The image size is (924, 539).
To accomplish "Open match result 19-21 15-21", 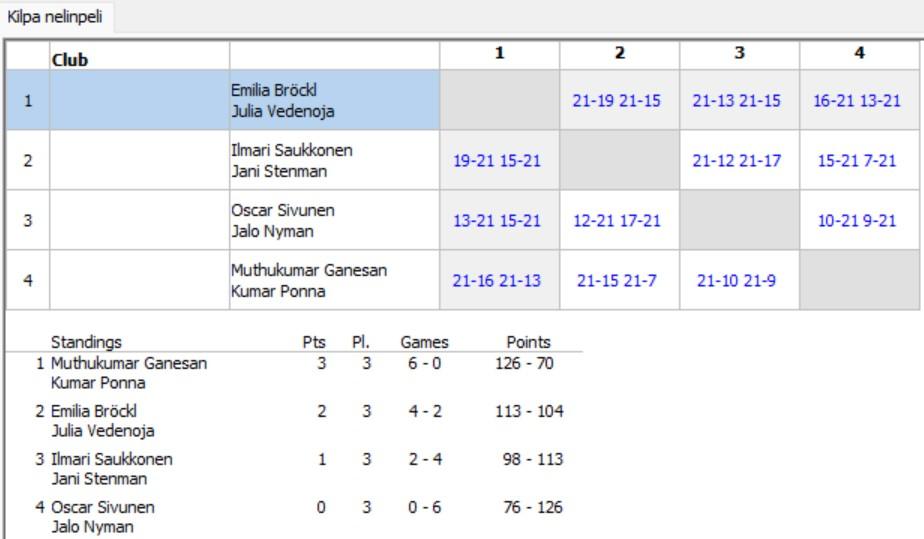I will [x=497, y=160].
